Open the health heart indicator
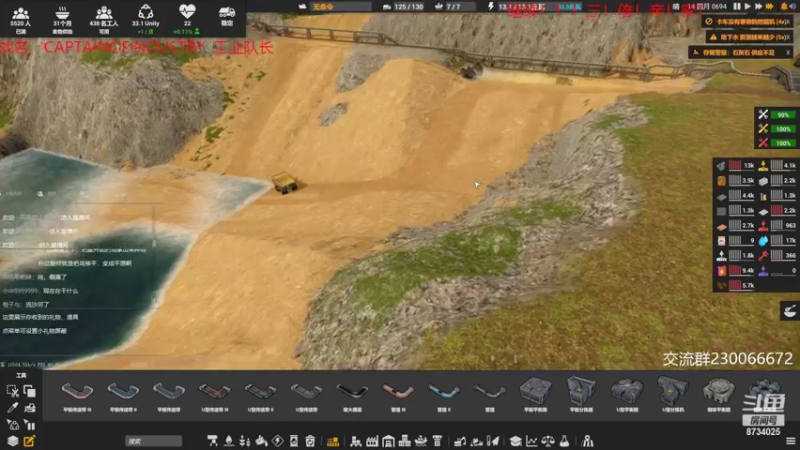Viewport: 800px width, 450px height. [187, 19]
